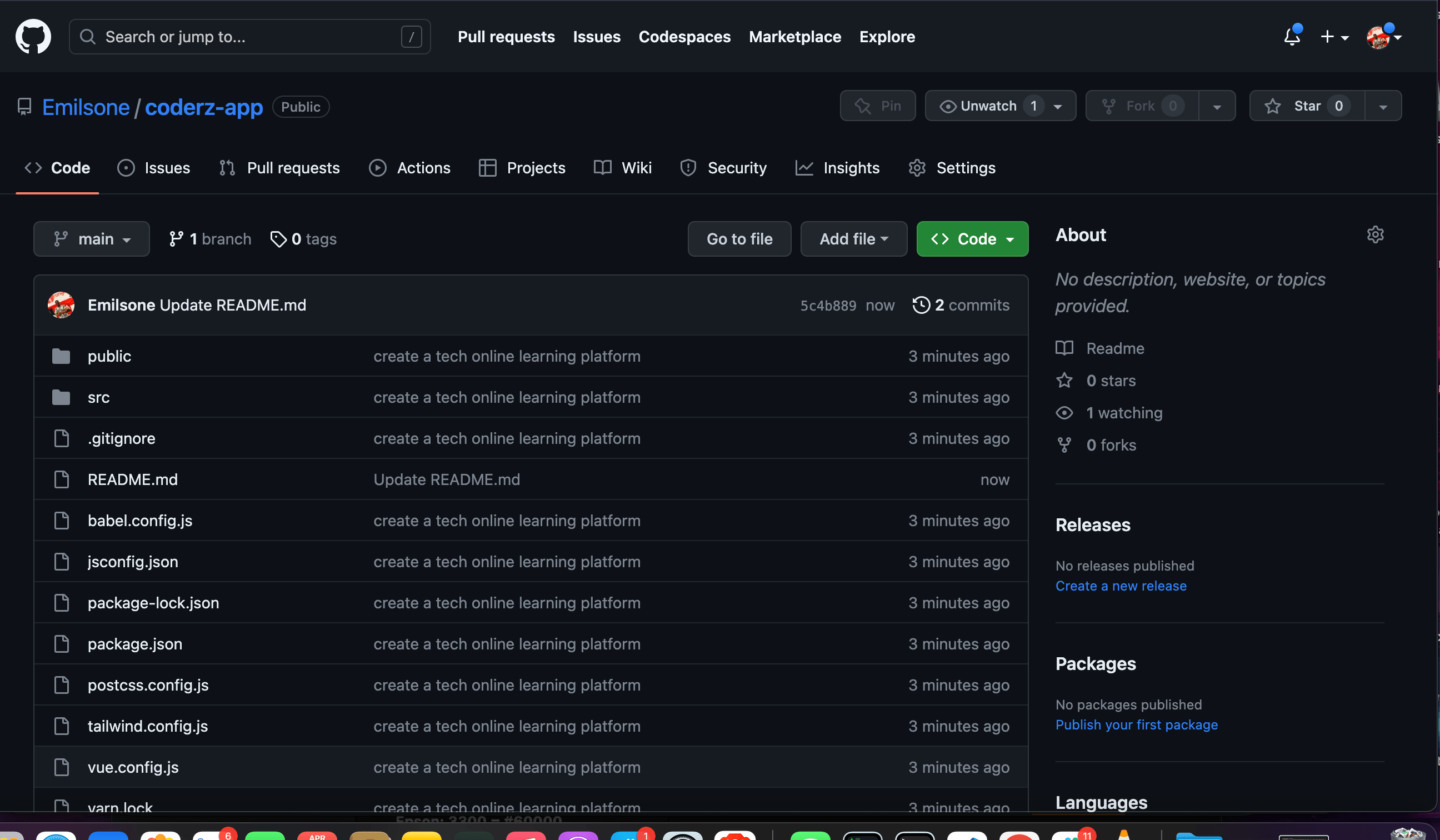Click the jsconfig.json file icon
Image resolution: width=1440 pixels, height=840 pixels.
click(61, 562)
